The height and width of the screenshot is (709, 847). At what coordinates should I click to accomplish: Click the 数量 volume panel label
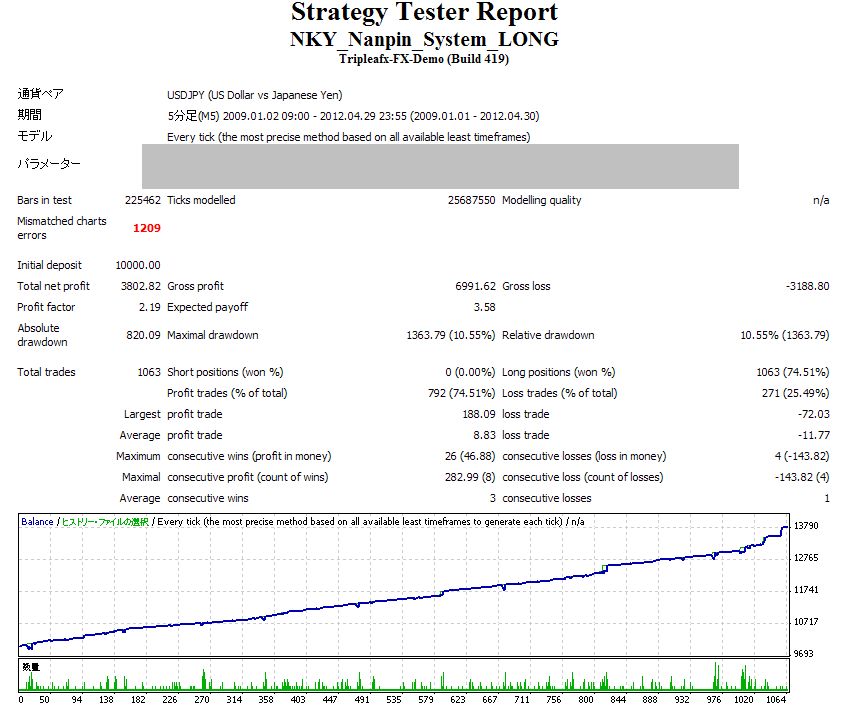[31, 667]
